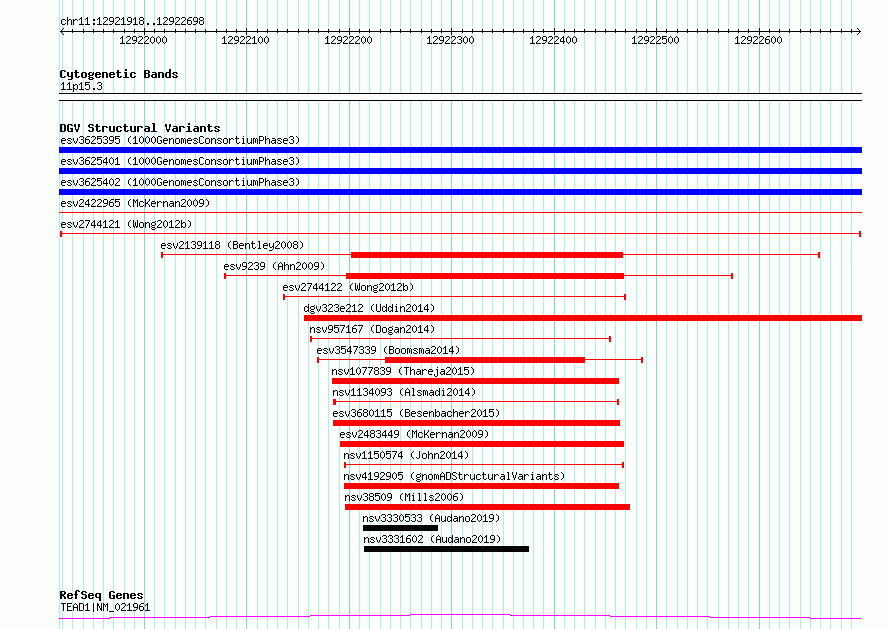Click ruler position 12922300

pos(451,40)
